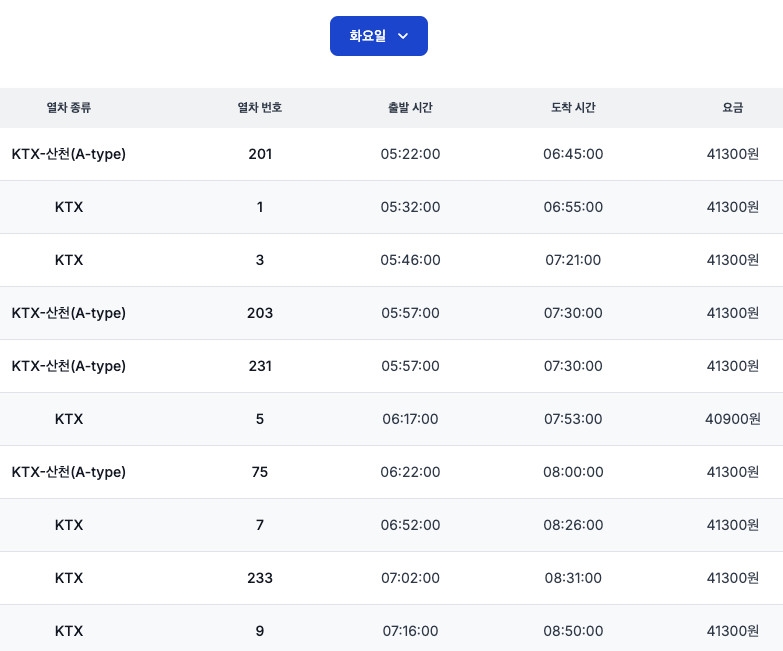
Task: Click KTX label in train 9 row
Action: [x=69, y=631]
